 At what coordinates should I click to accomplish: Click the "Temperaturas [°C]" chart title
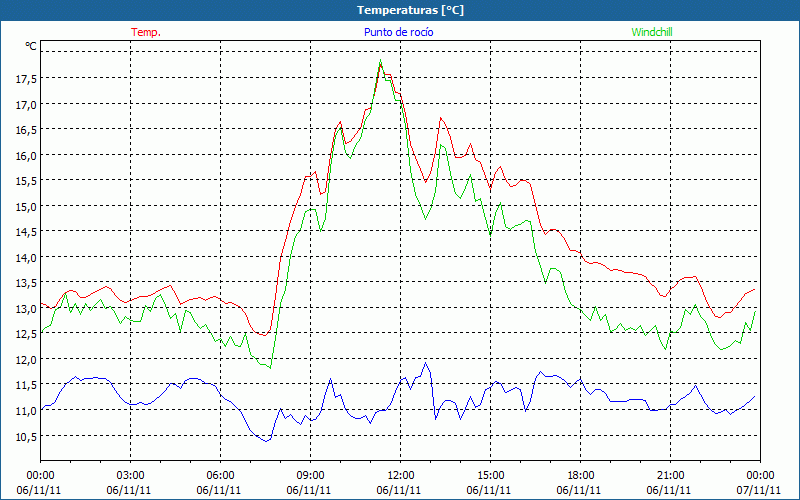410,10
